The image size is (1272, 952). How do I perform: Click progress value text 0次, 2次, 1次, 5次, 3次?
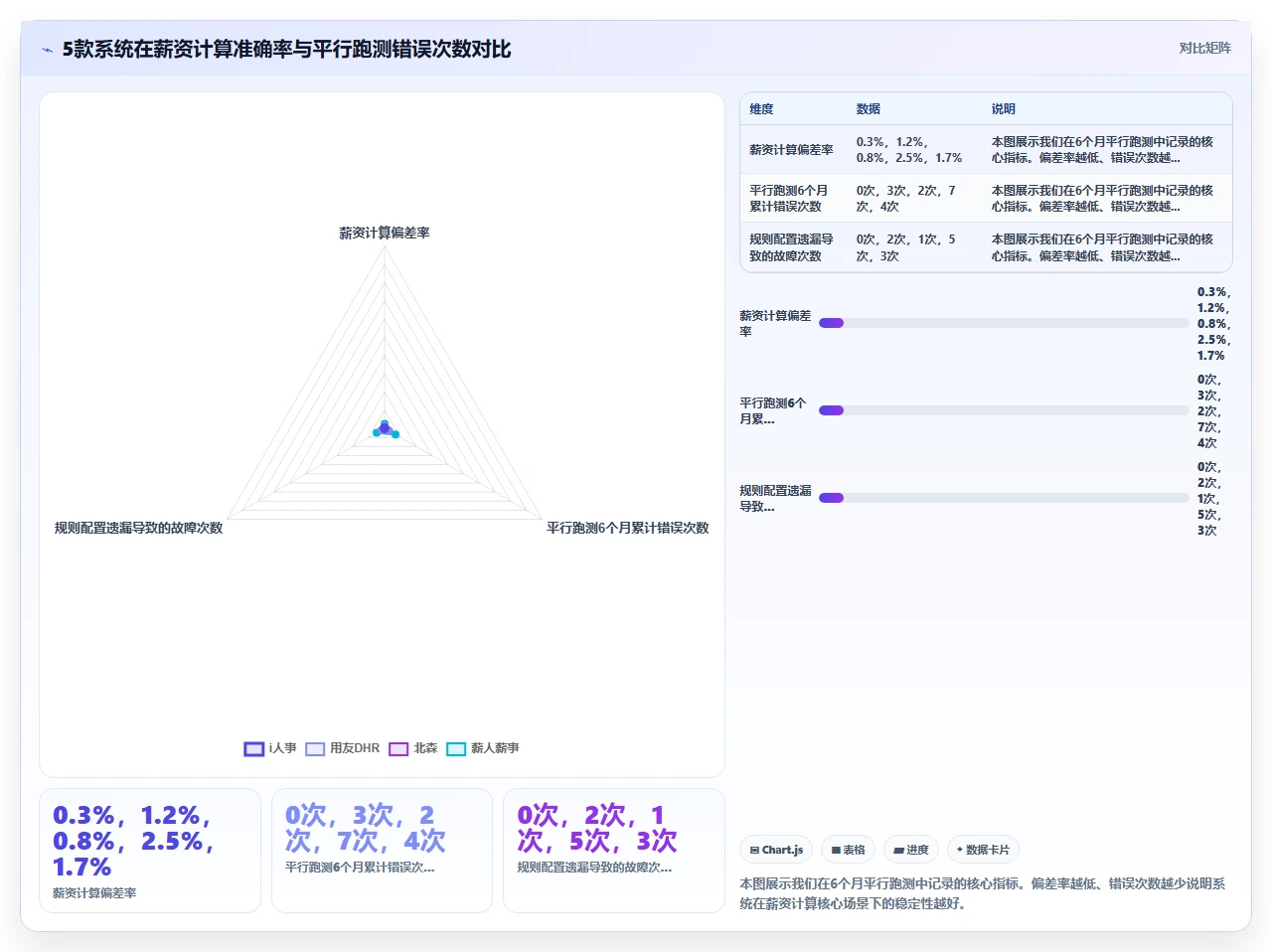point(1208,499)
